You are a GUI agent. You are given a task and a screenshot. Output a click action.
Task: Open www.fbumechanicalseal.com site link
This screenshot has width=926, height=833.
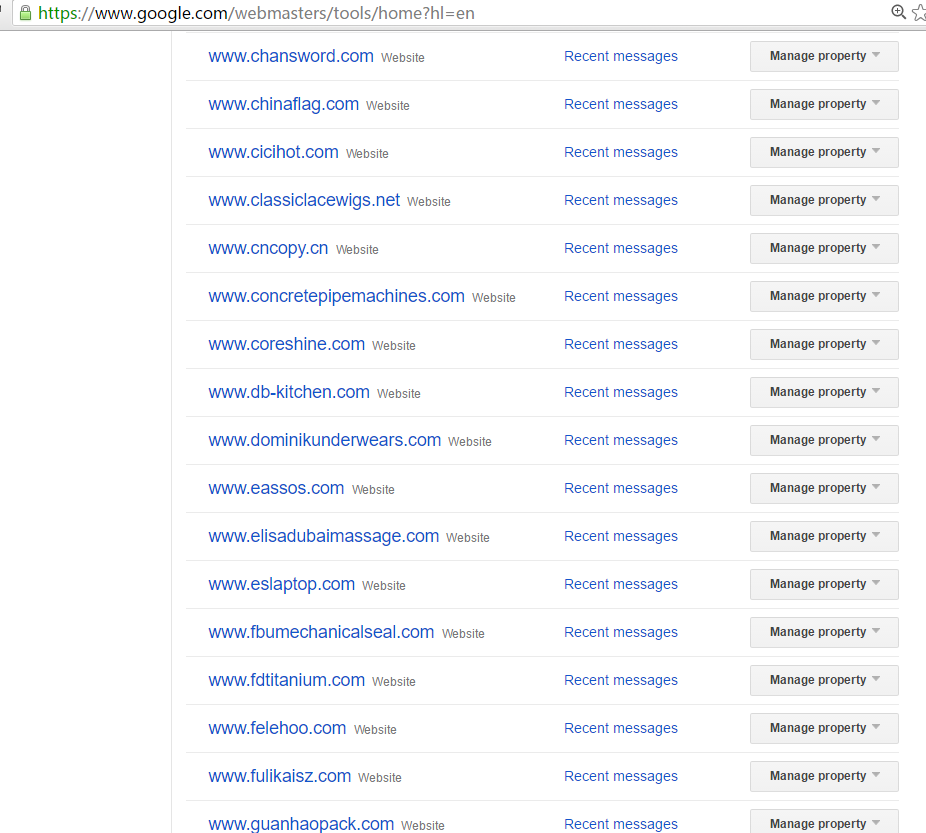[x=321, y=632]
